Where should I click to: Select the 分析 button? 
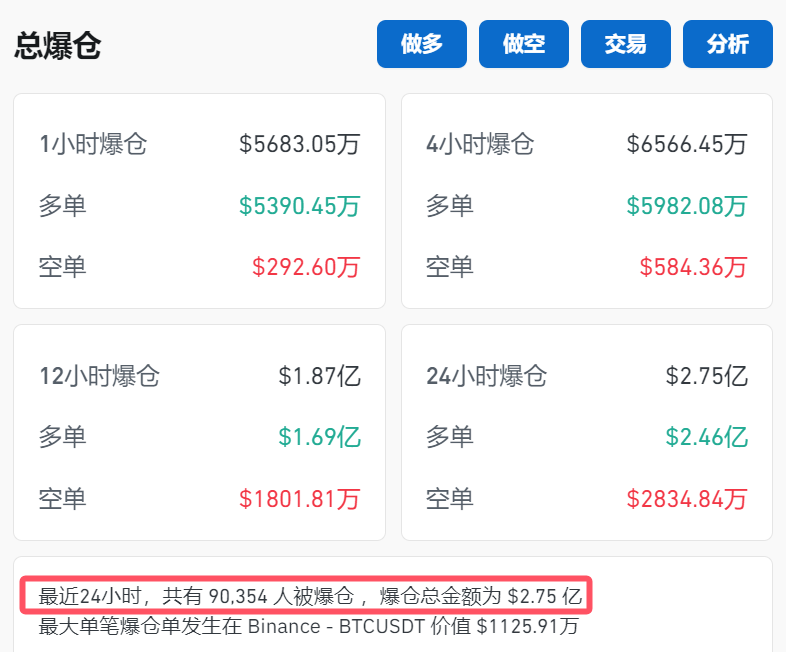tap(727, 44)
